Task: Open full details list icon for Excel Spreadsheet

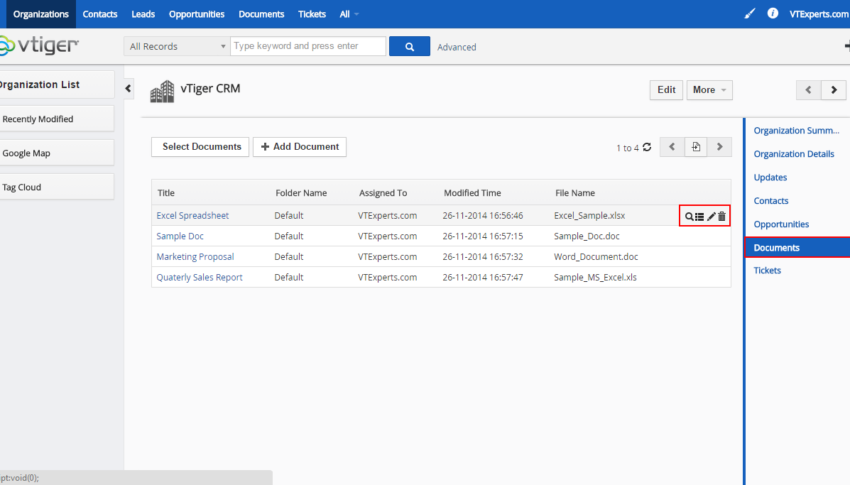Action: 700,217
